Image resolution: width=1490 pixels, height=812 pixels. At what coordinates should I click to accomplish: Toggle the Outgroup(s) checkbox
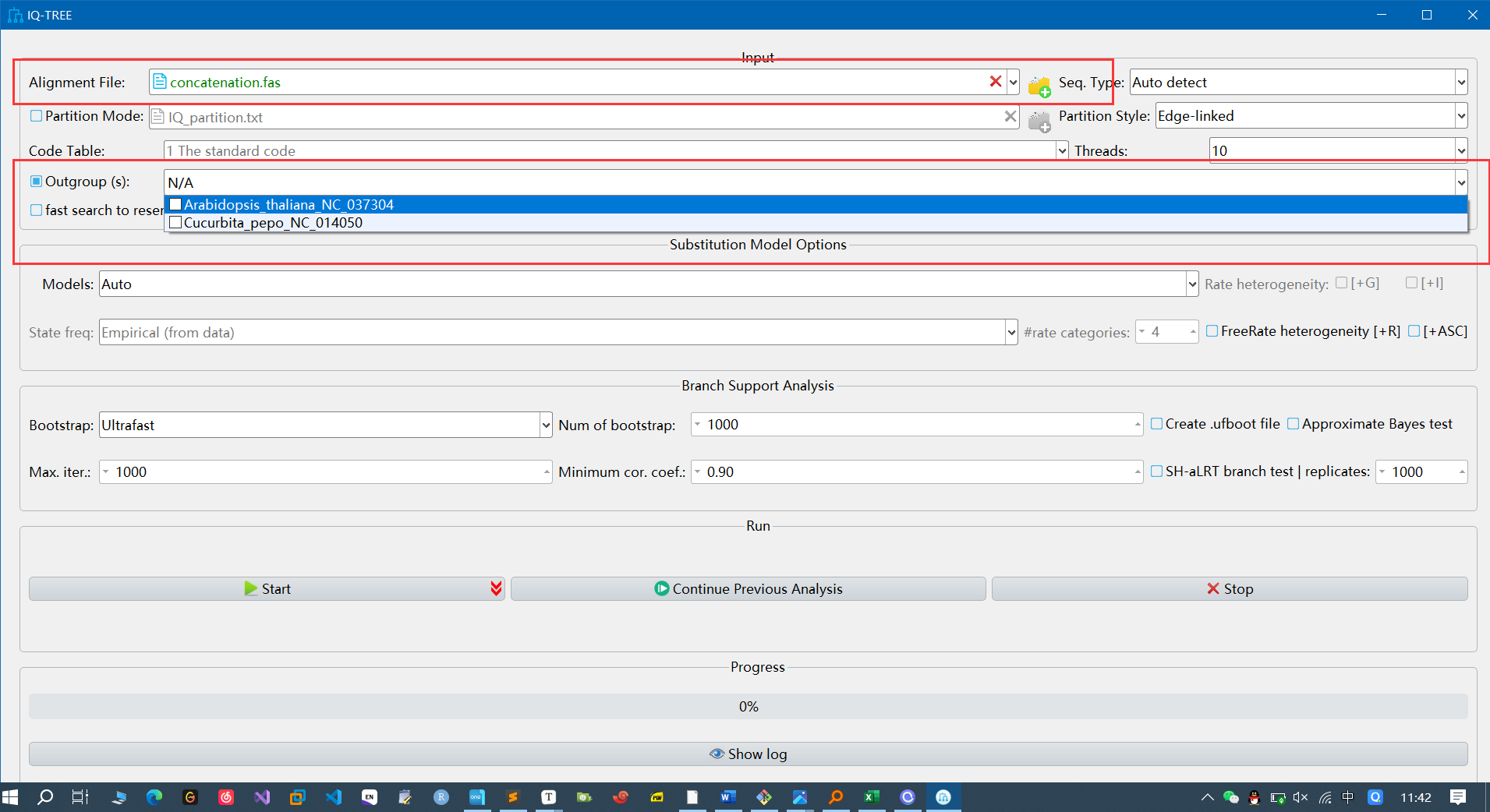pyautogui.click(x=36, y=181)
